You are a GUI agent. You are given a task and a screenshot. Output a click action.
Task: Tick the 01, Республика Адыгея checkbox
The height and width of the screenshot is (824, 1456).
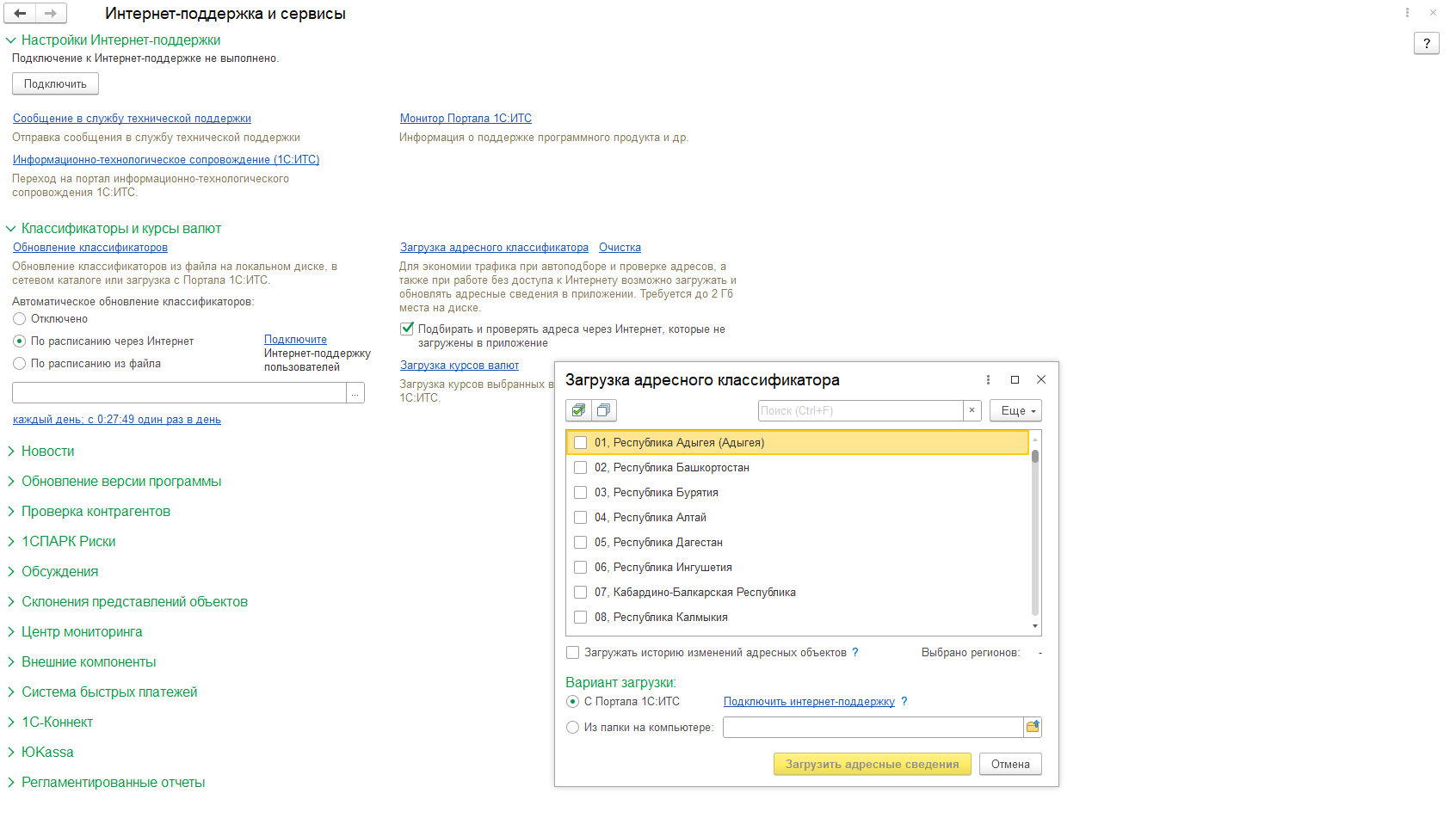pyautogui.click(x=581, y=442)
